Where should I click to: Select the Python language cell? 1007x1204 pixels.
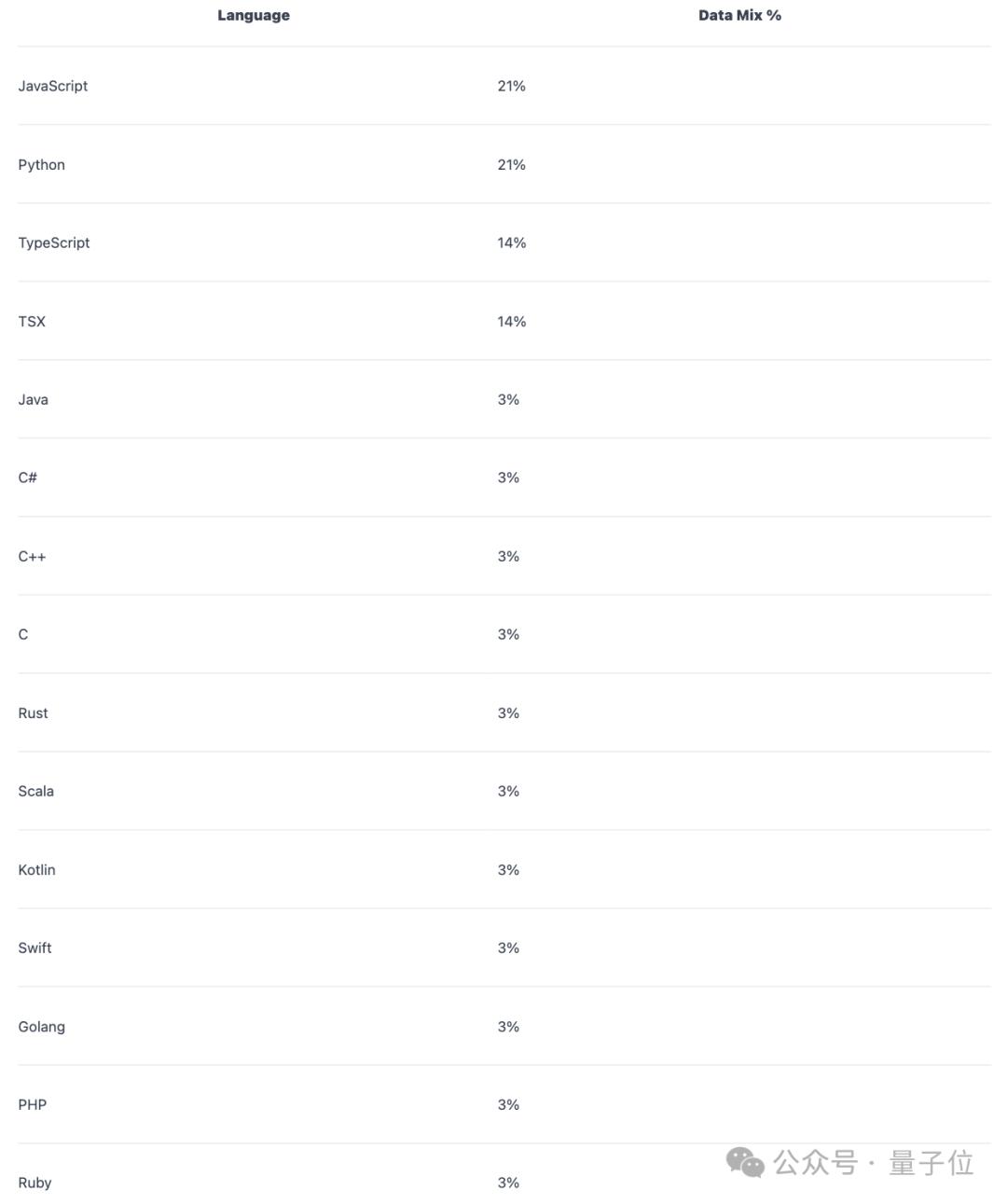click(42, 164)
